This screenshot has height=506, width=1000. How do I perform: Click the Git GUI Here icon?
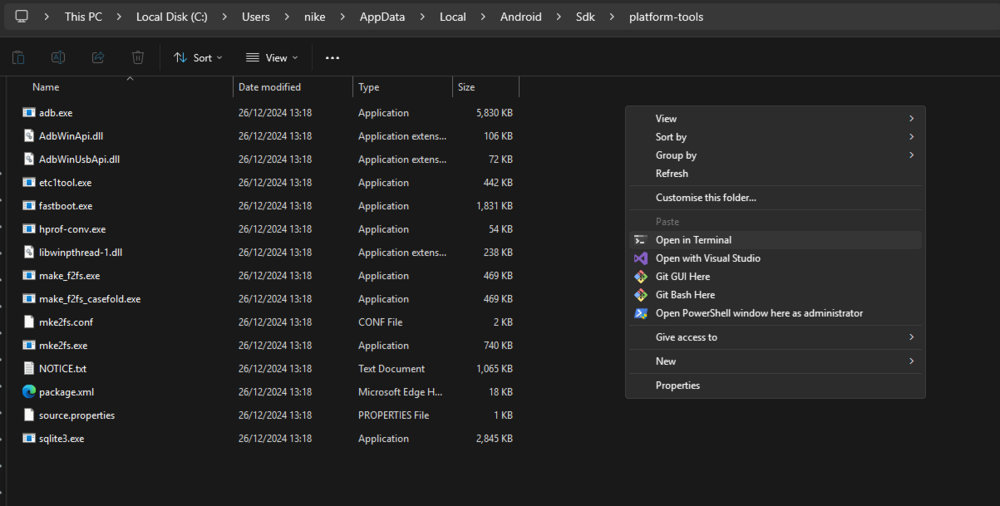coord(641,277)
